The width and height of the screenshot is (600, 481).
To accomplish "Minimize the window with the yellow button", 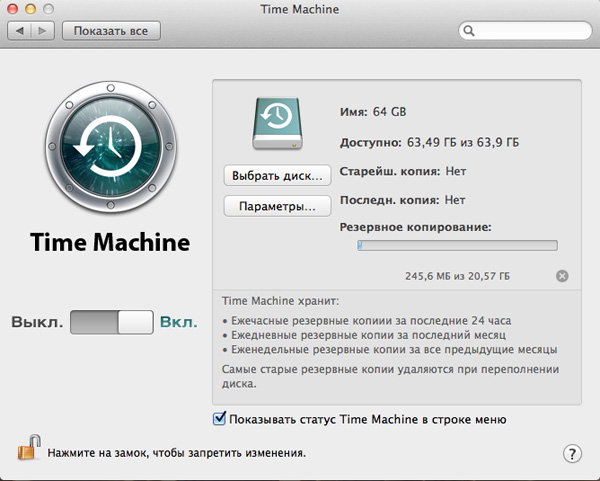I will pyautogui.click(x=32, y=8).
